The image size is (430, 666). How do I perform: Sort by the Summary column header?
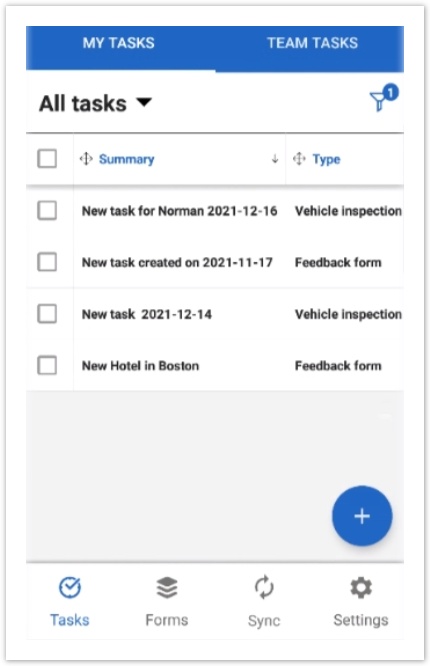coord(127,159)
